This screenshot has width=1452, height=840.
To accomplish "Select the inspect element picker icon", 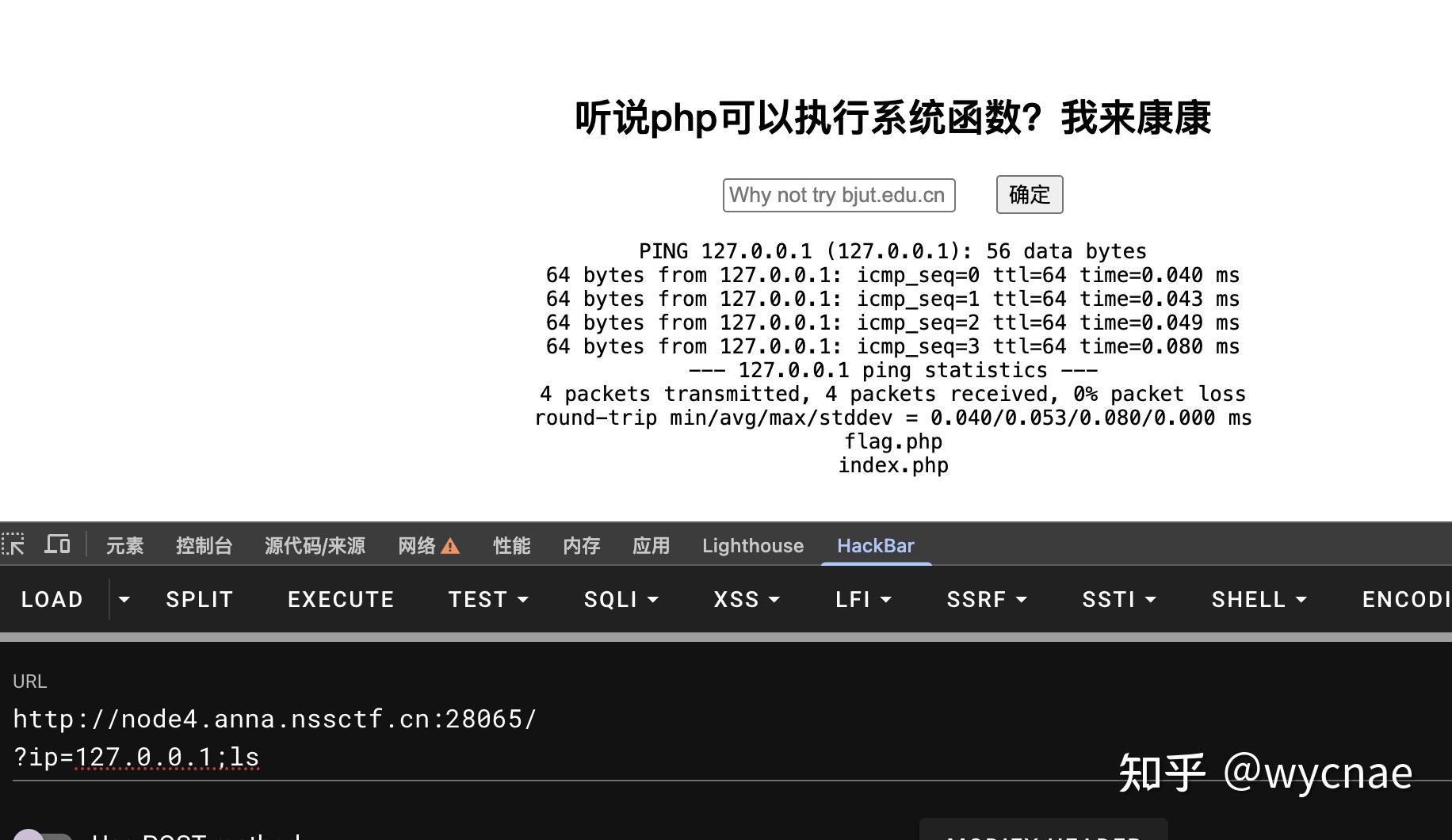I will (13, 544).
